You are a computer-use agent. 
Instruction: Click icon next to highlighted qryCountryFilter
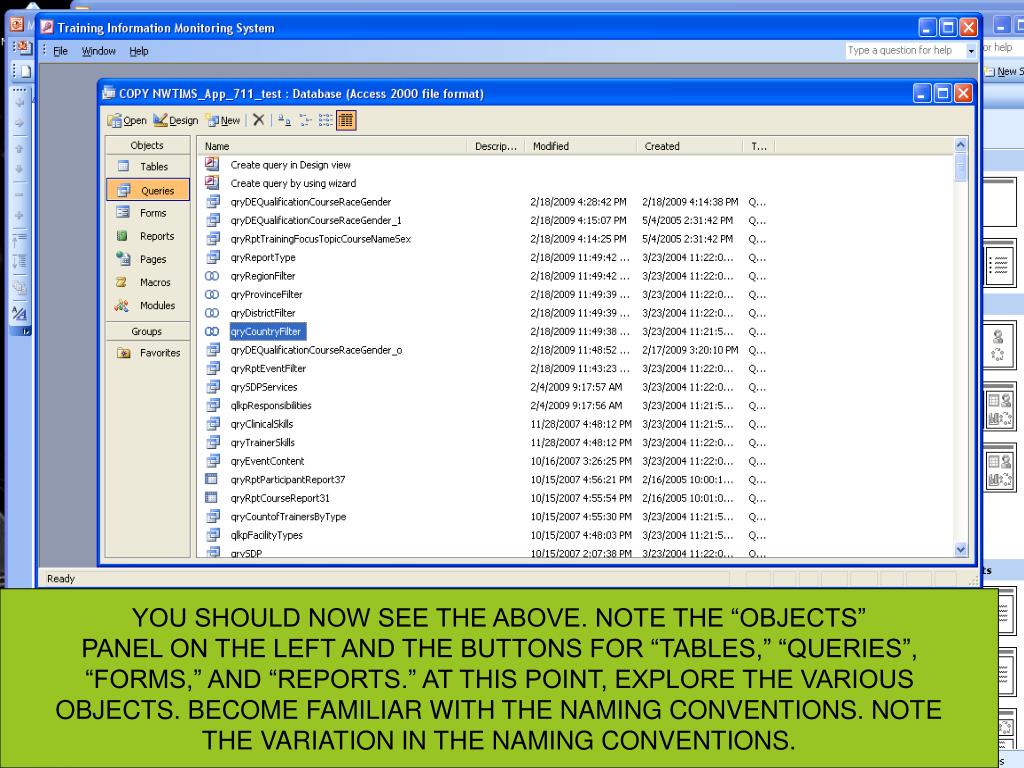click(212, 331)
